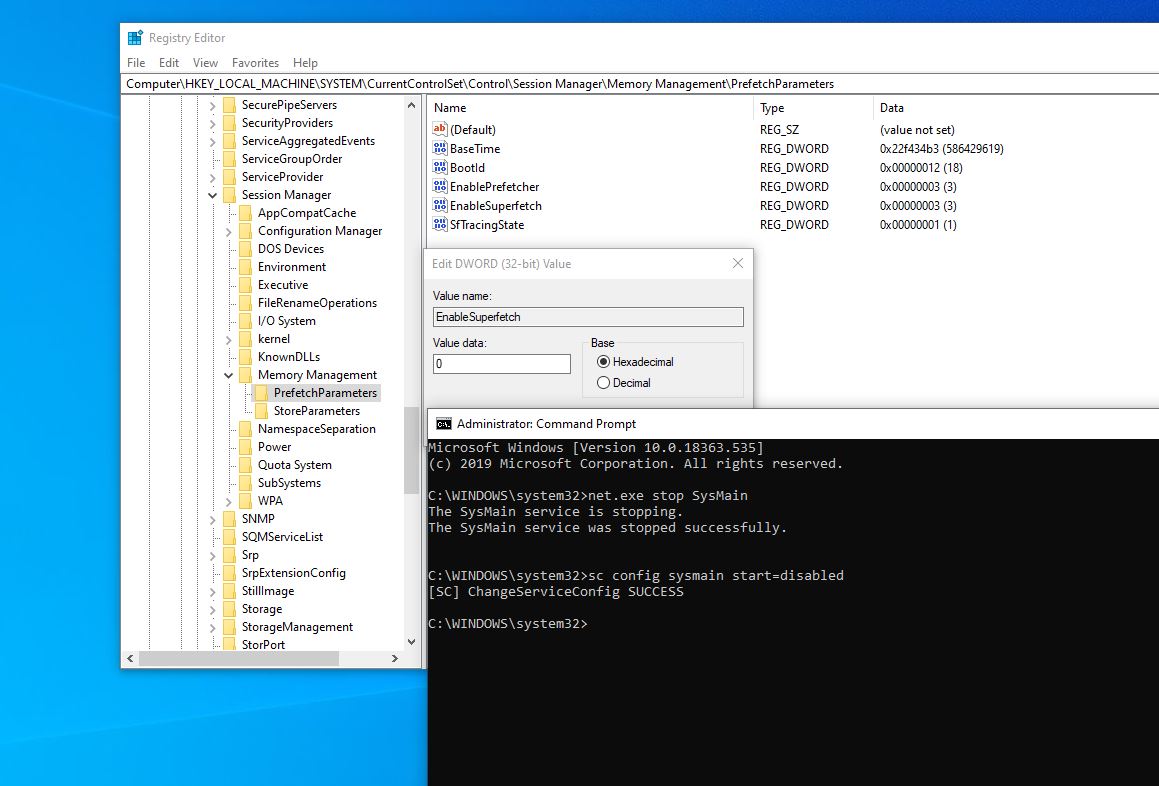Screen dimensions: 1159x786
Task: Click the Command Prompt icon in its title bar
Action: pyautogui.click(x=444, y=424)
